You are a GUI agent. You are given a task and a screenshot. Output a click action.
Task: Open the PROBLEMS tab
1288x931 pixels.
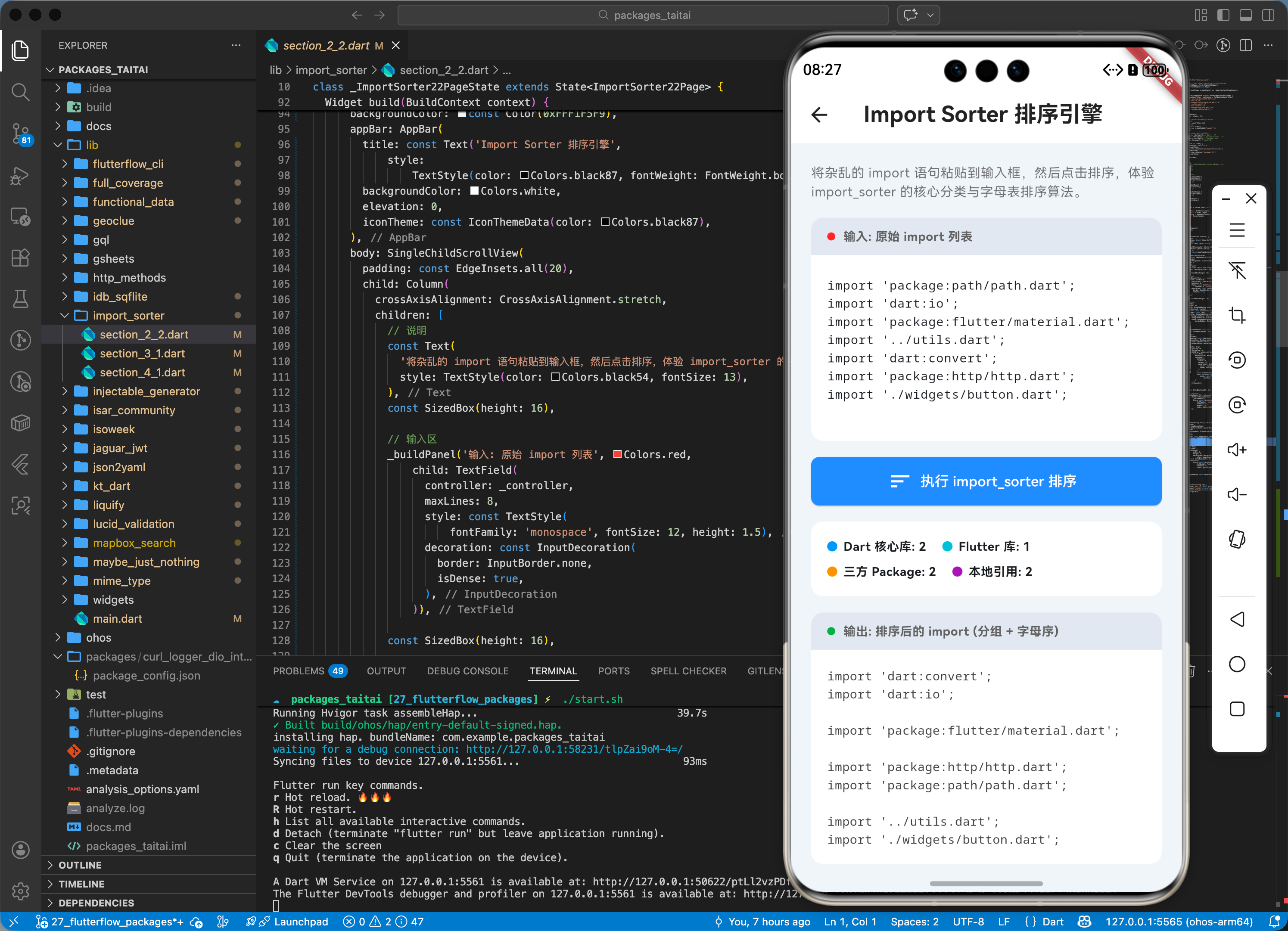click(298, 671)
